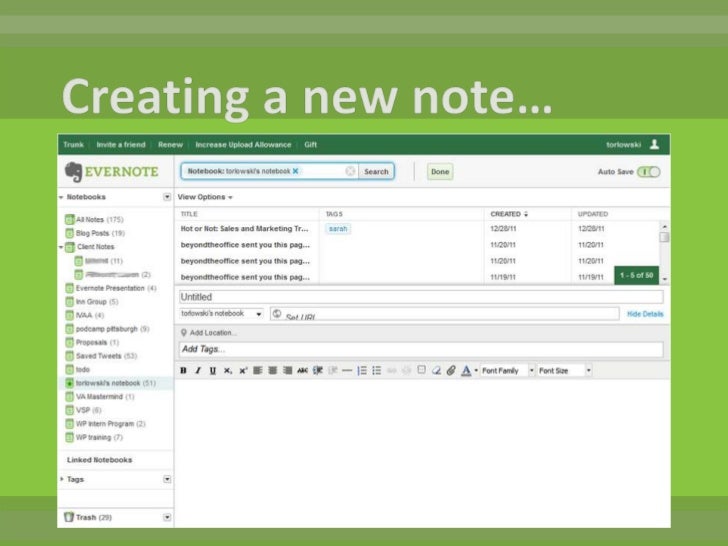
Task: Open Trash in the sidebar
Action: 88,517
